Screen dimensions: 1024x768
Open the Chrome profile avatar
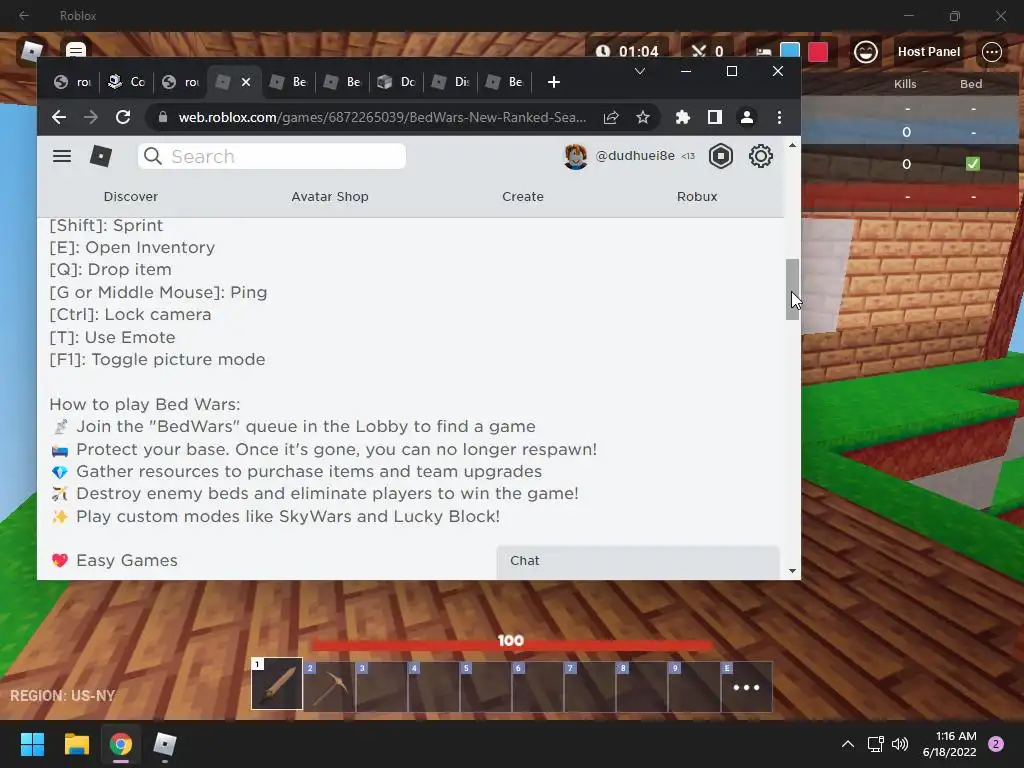tap(746, 117)
